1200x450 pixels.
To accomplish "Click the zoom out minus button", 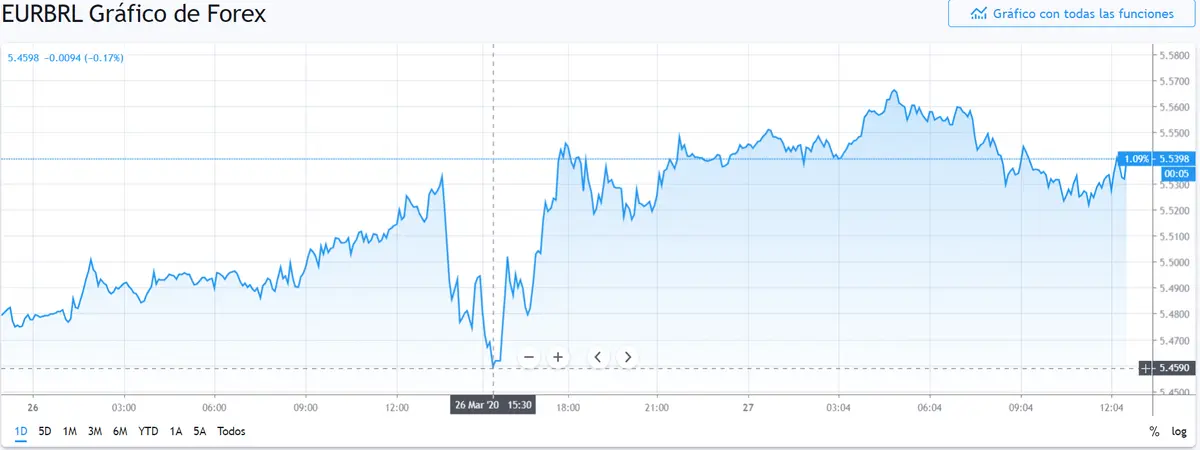I will pos(529,356).
